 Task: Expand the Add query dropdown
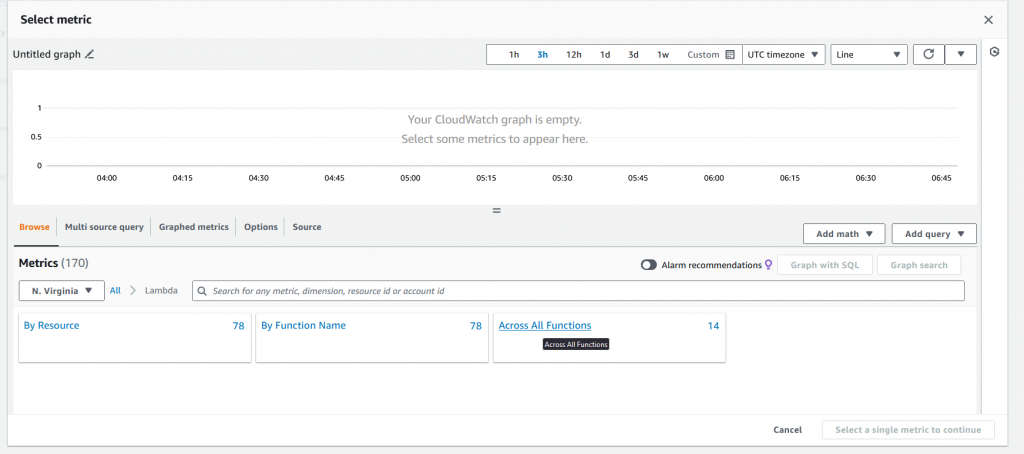click(934, 233)
